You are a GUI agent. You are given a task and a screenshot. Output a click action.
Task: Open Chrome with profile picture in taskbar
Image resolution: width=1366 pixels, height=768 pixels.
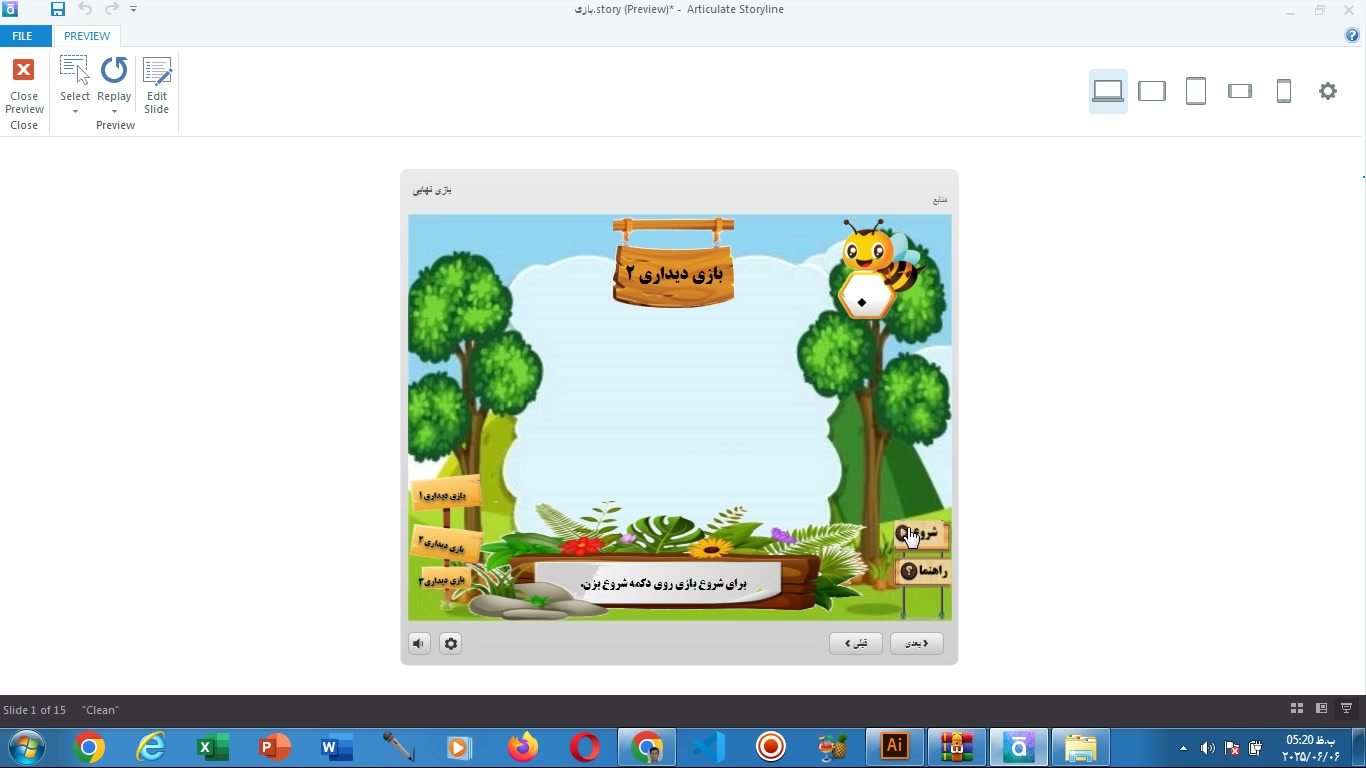647,748
